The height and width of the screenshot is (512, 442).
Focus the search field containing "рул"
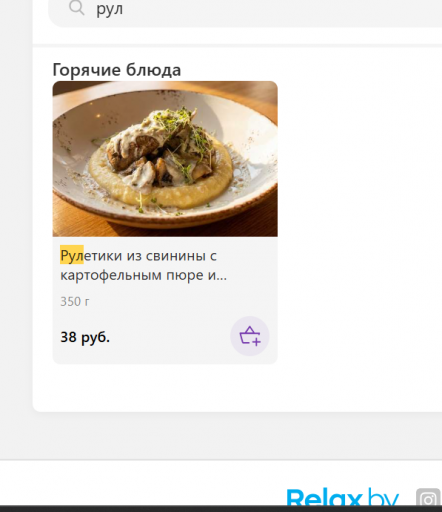[x=245, y=10]
